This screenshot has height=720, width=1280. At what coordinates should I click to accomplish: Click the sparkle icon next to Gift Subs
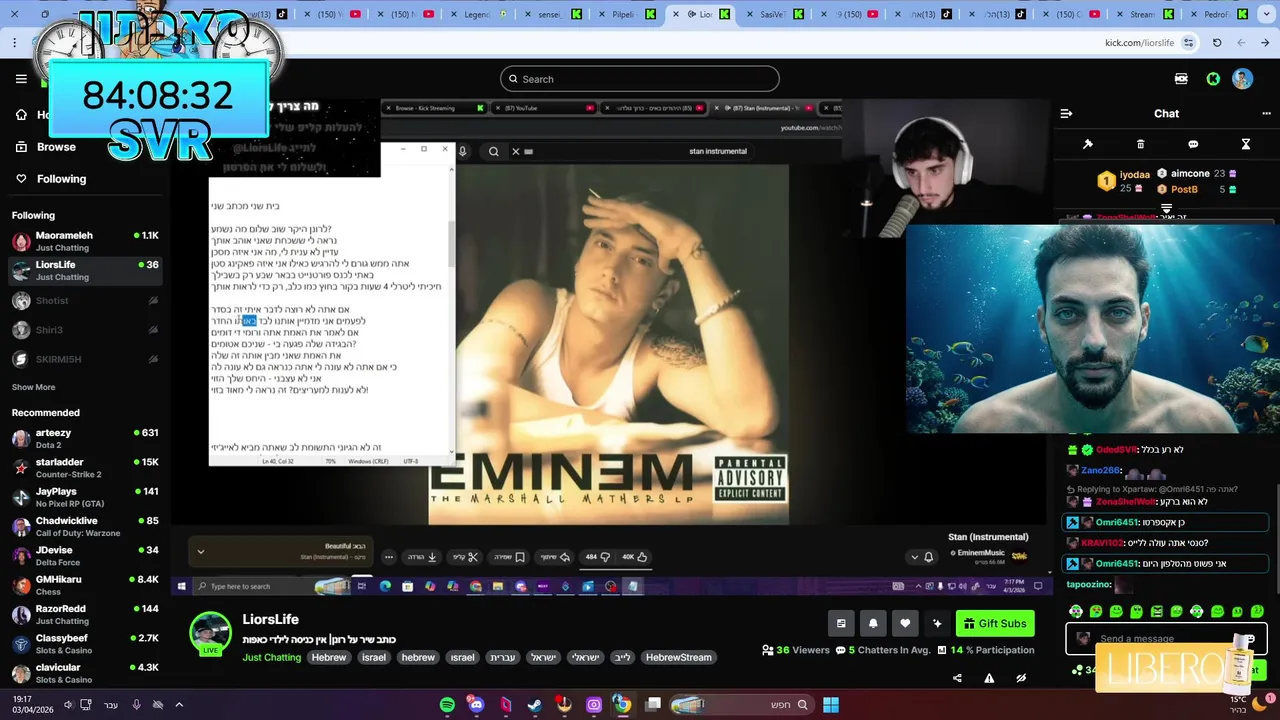[937, 623]
